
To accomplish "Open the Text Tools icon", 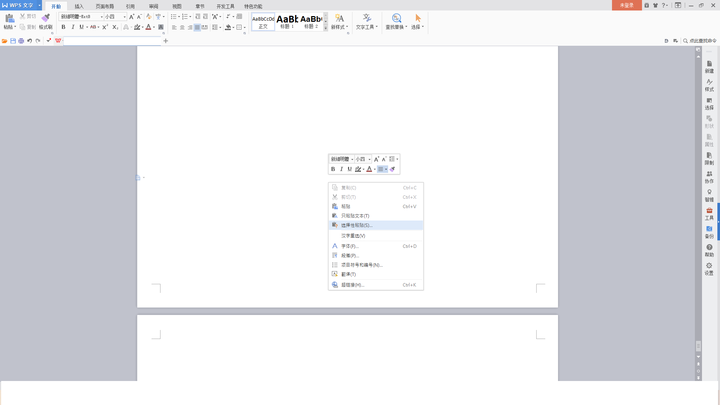I will pos(366,18).
